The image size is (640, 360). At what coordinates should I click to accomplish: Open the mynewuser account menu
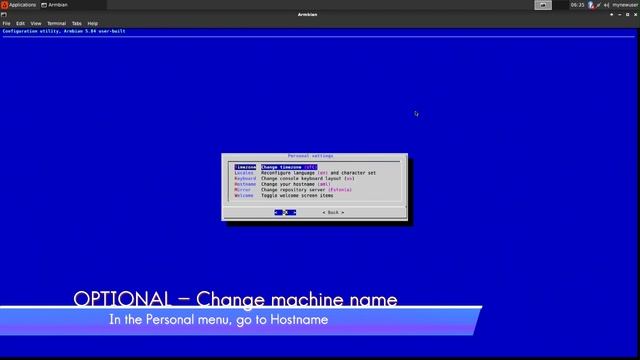pyautogui.click(x=625, y=5)
